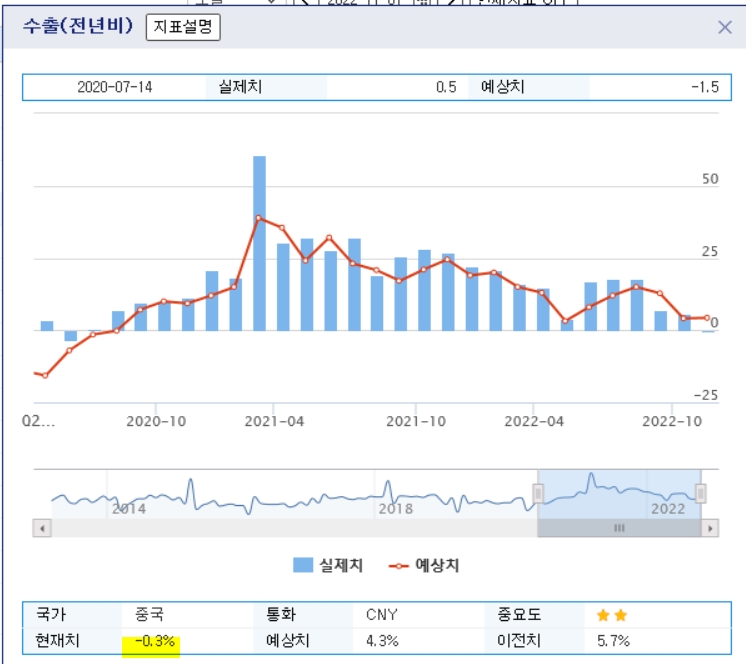Click the left scroll arrow of range navigator
The height and width of the screenshot is (664, 746).
tap(42, 528)
